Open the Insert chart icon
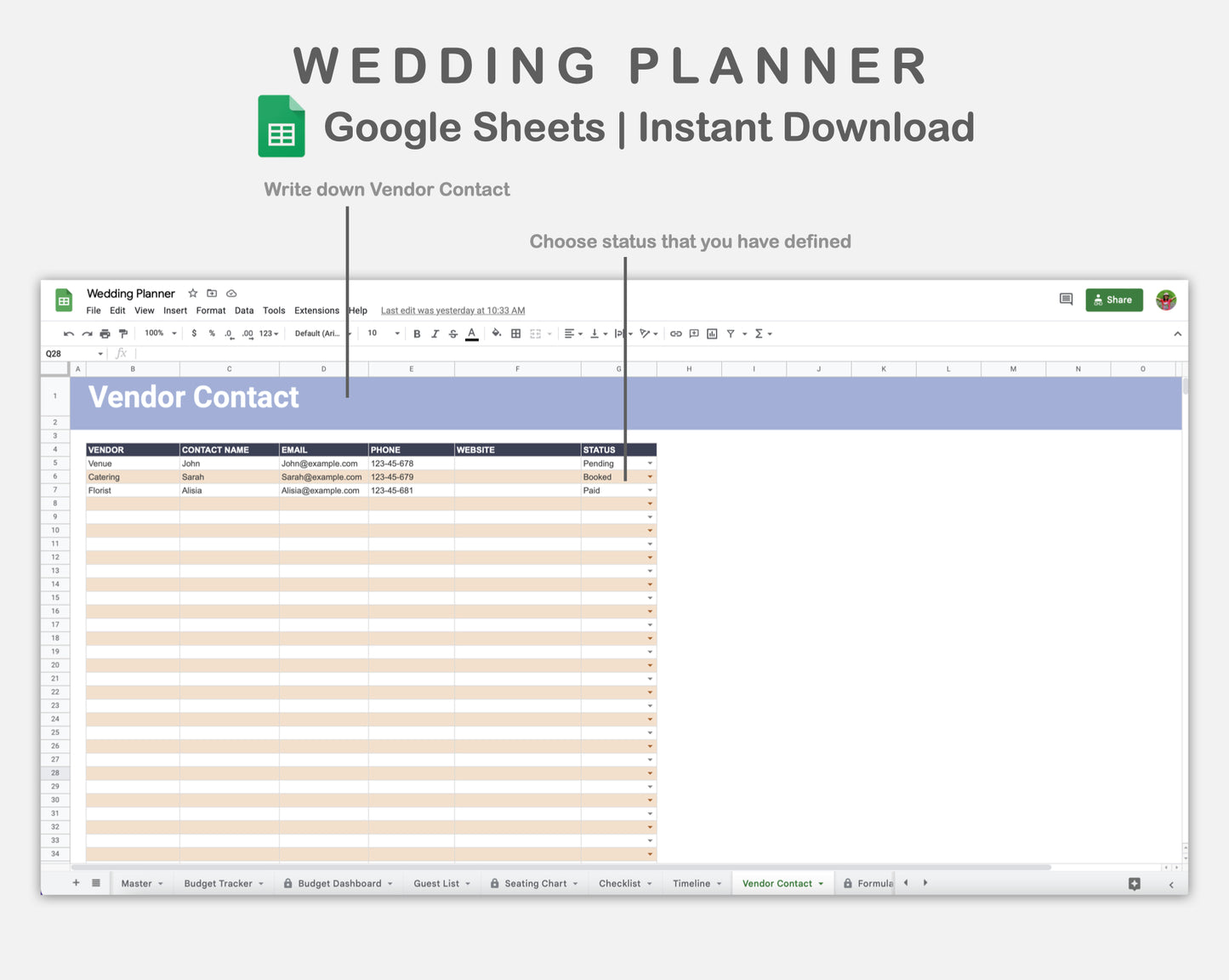 [x=713, y=333]
